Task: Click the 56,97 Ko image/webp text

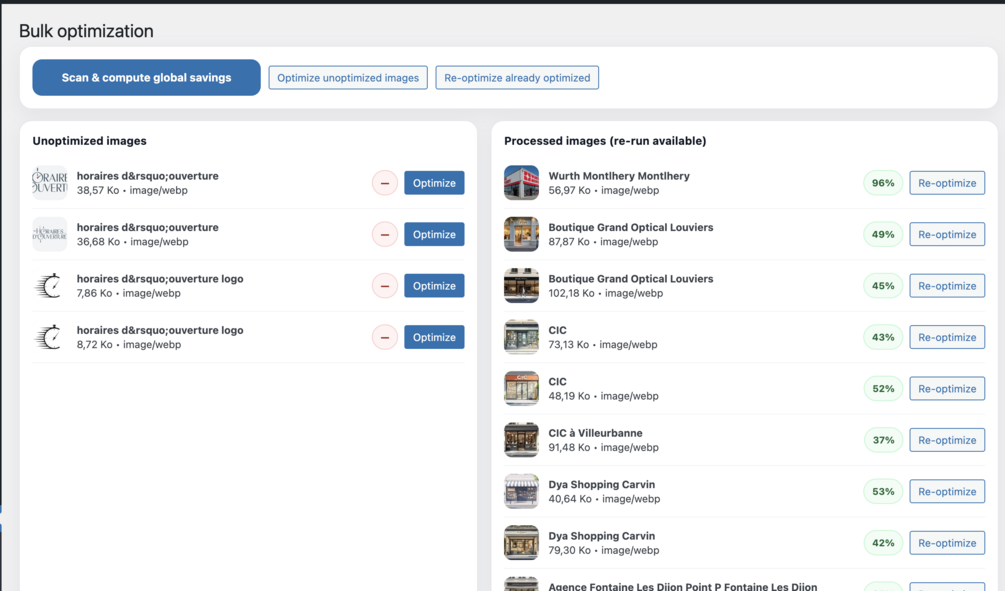Action: [603, 190]
